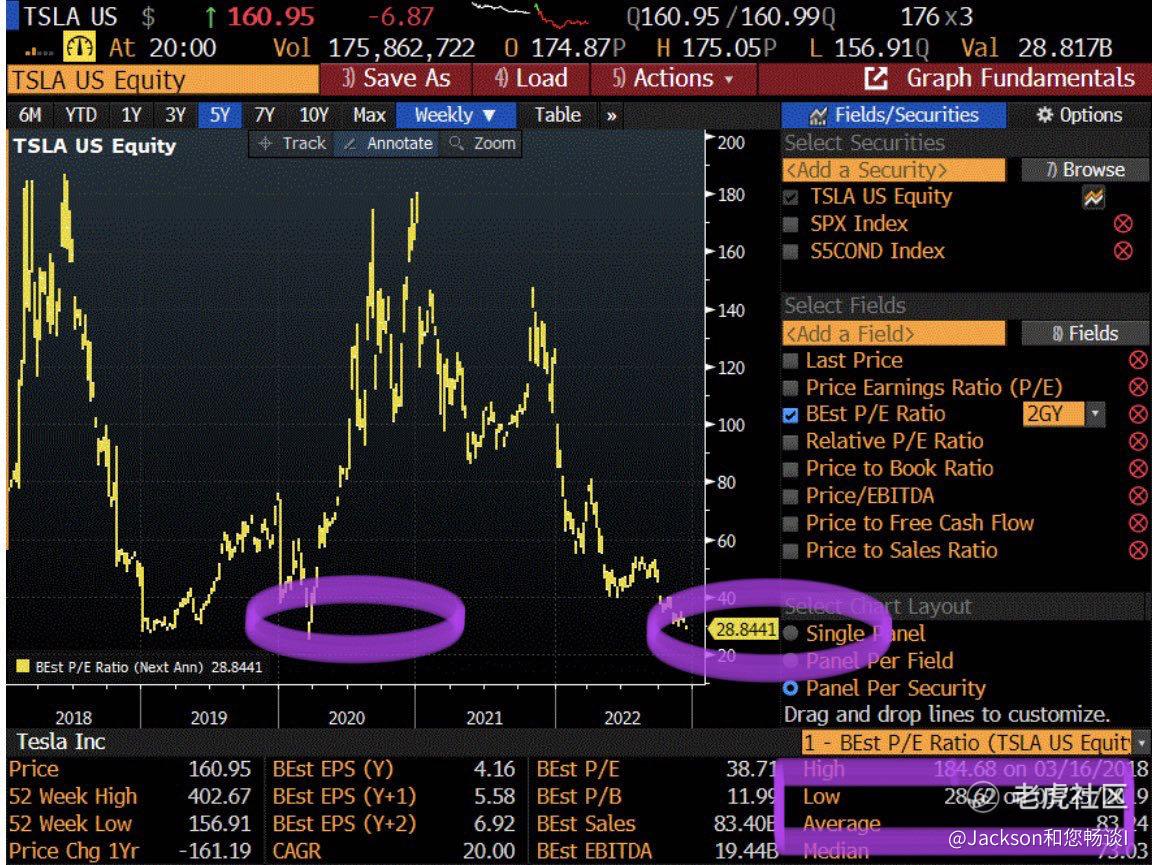The width and height of the screenshot is (1152, 865).
Task: Check the Relative P/E Ratio box
Action: point(791,442)
